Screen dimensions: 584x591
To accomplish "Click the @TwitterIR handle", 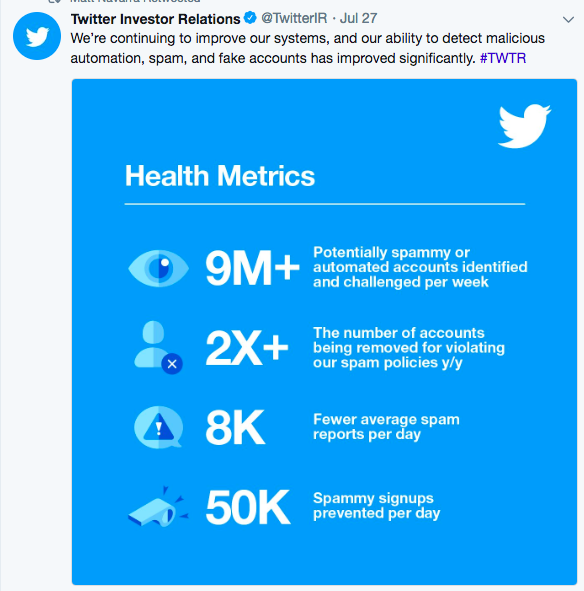I will (x=294, y=18).
